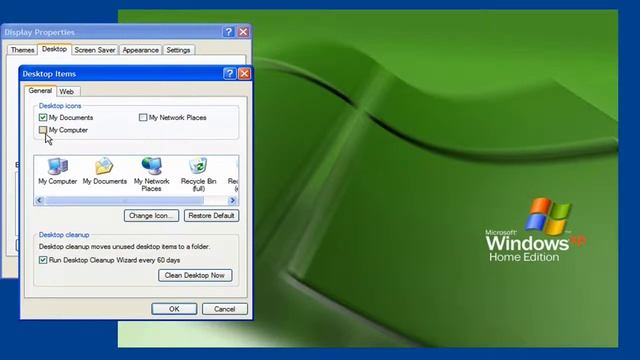
Task: Select the Recycle Bin (full) icon
Action: [x=198, y=174]
